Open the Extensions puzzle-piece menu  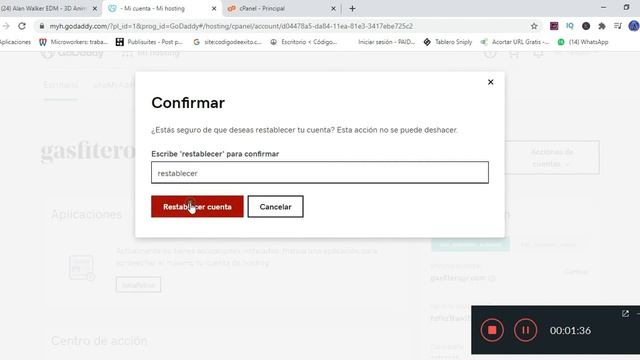pos(602,26)
